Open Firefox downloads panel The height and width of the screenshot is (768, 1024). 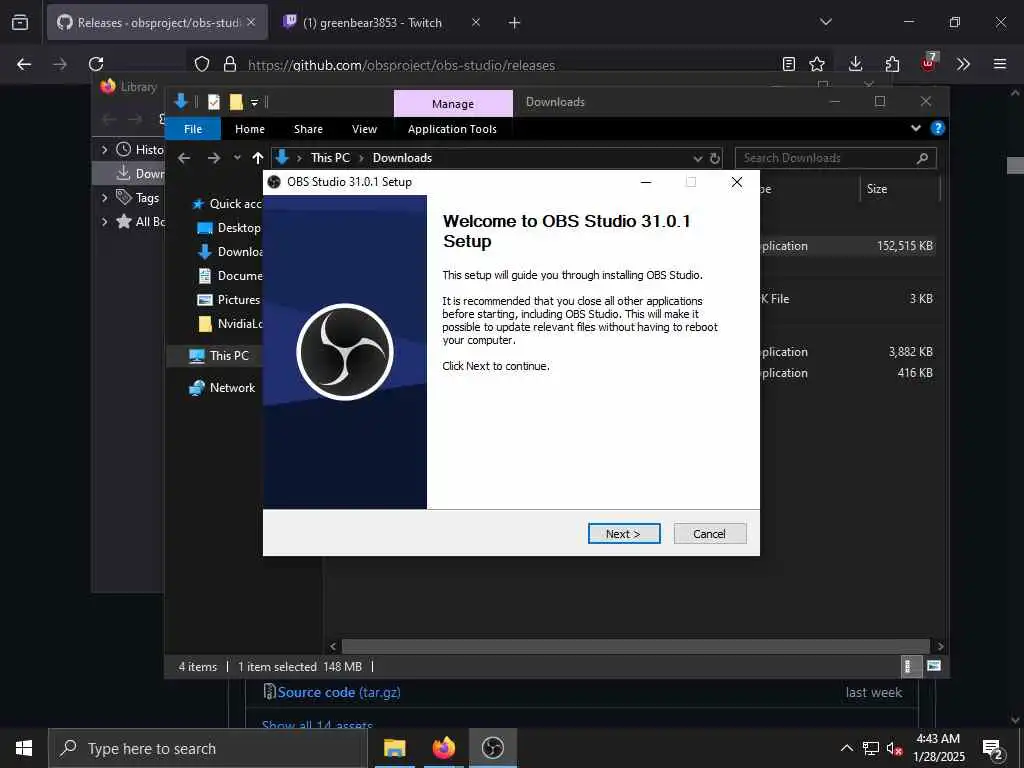[856, 64]
